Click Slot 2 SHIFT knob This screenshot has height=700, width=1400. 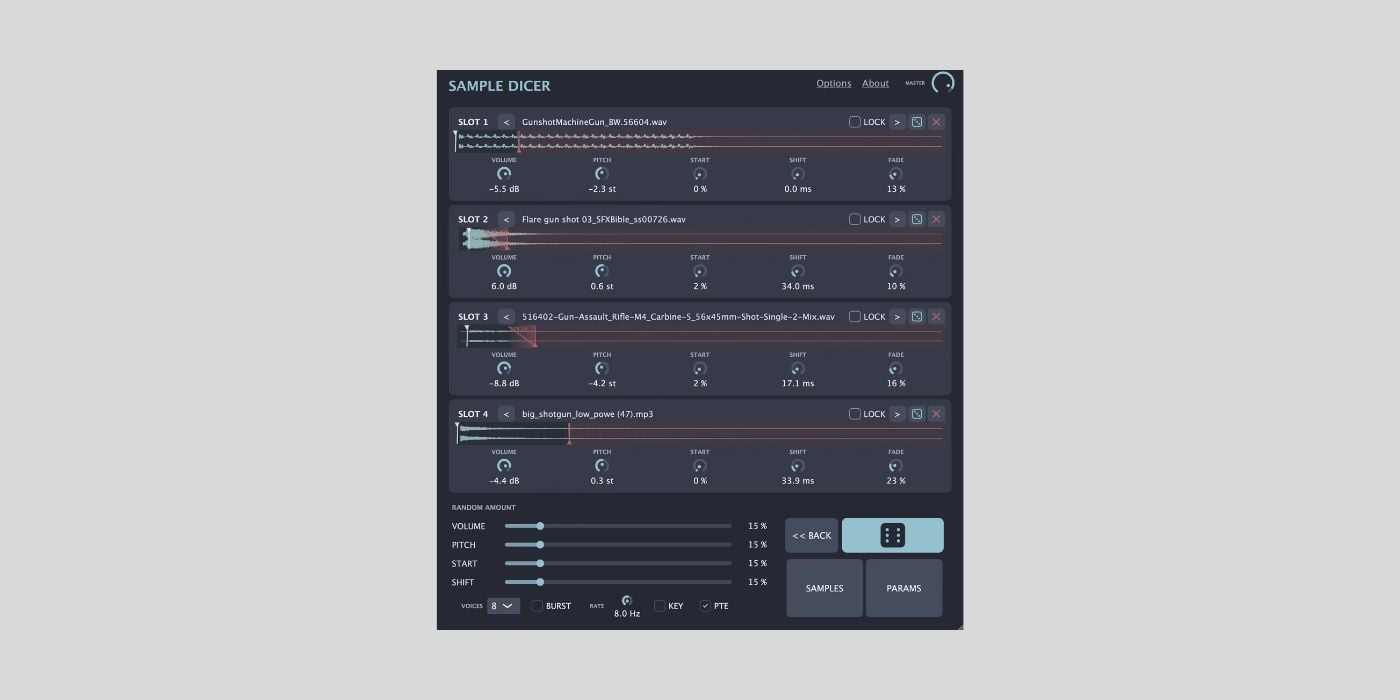click(x=798, y=271)
